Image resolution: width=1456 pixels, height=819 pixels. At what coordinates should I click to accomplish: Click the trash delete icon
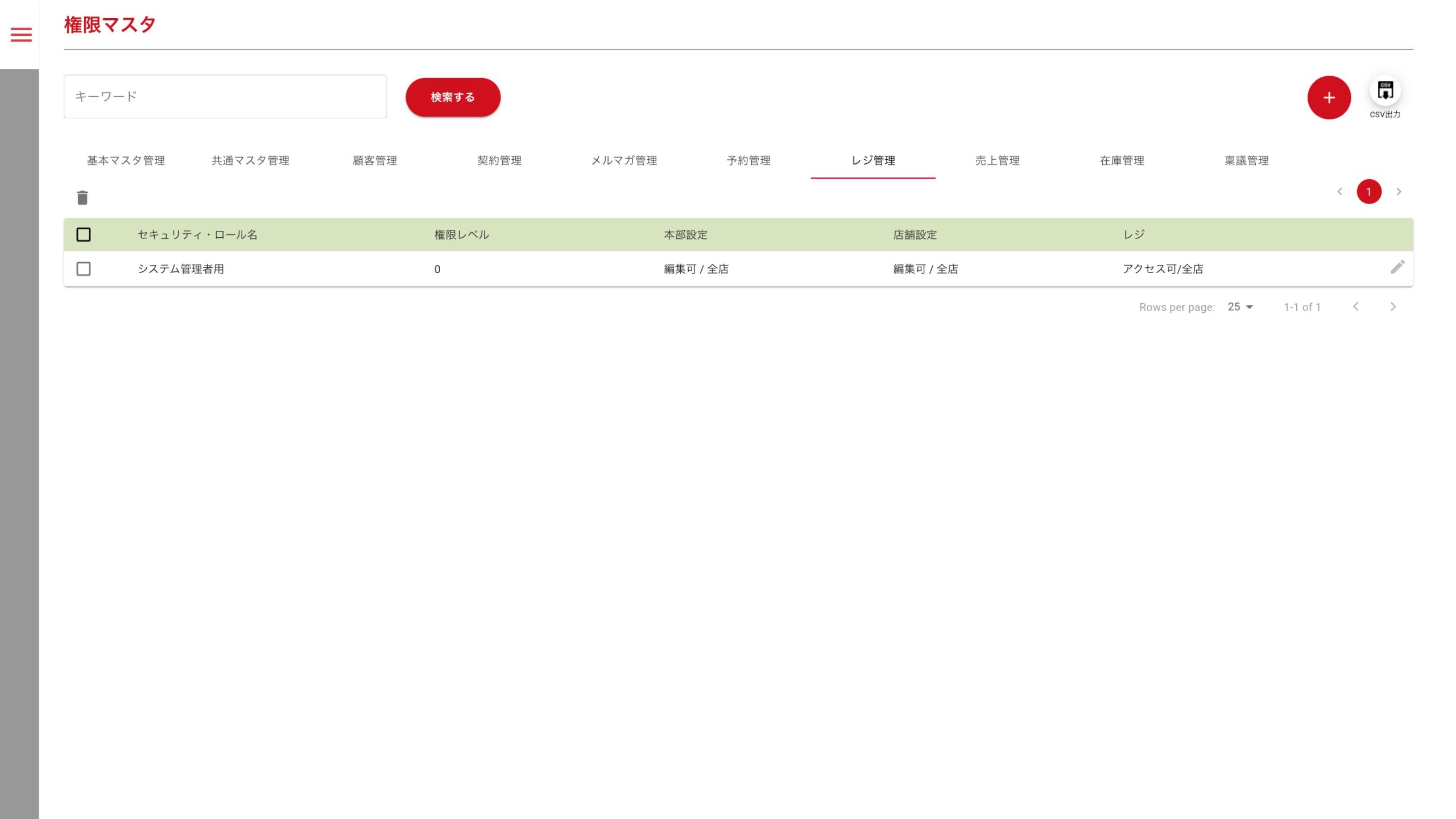click(82, 197)
